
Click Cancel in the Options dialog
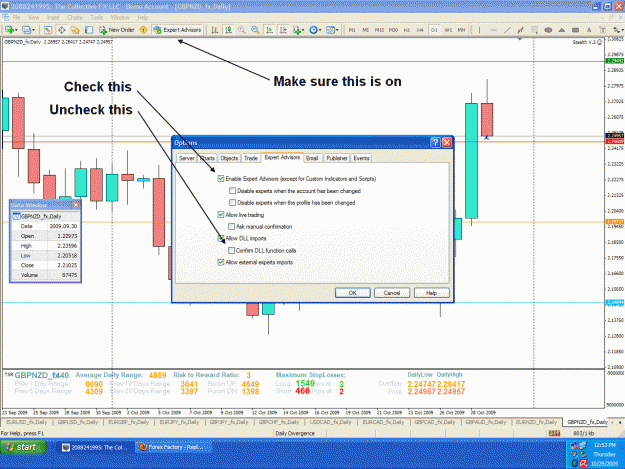(x=392, y=293)
